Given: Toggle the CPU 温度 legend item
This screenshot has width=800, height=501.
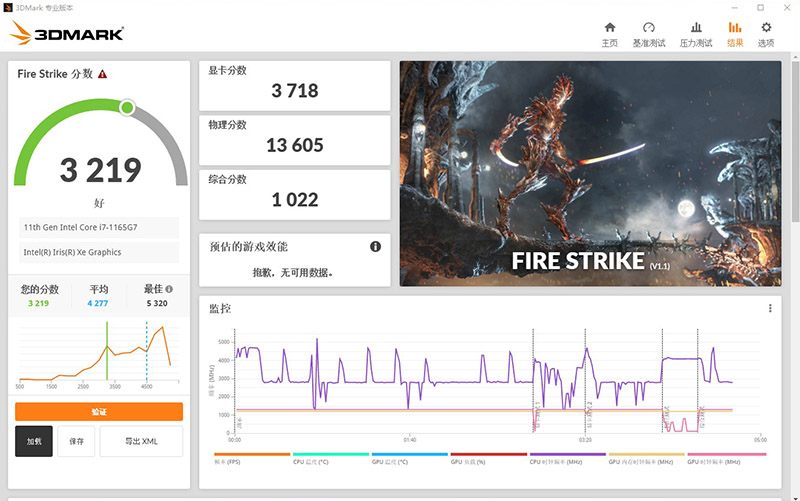Looking at the screenshot, I should [x=331, y=458].
